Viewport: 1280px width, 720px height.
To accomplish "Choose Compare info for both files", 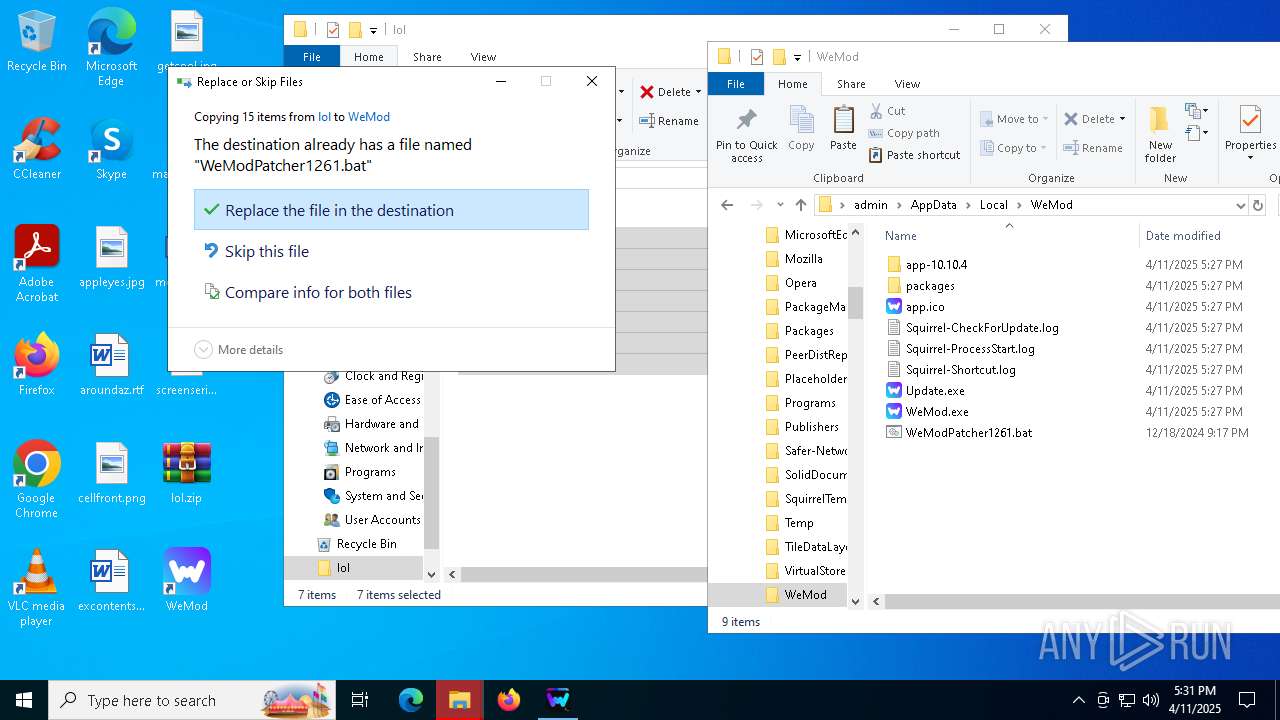I will (x=391, y=292).
